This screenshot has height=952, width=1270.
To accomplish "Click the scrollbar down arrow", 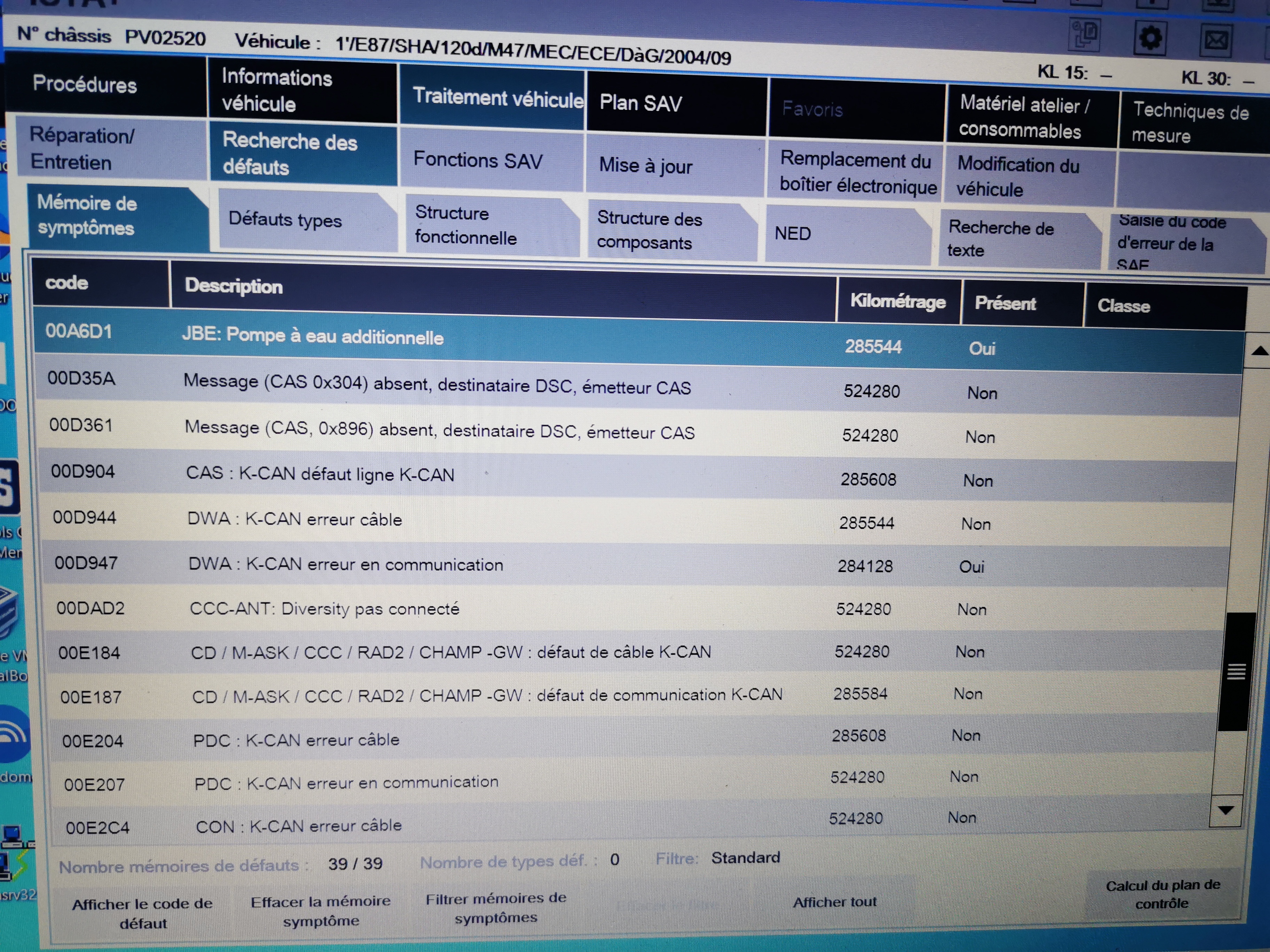I will point(1226,810).
